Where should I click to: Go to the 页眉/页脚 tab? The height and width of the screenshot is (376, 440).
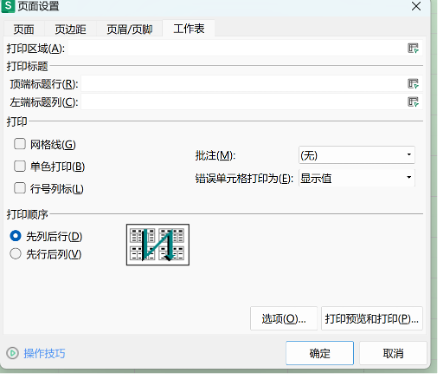(x=129, y=29)
